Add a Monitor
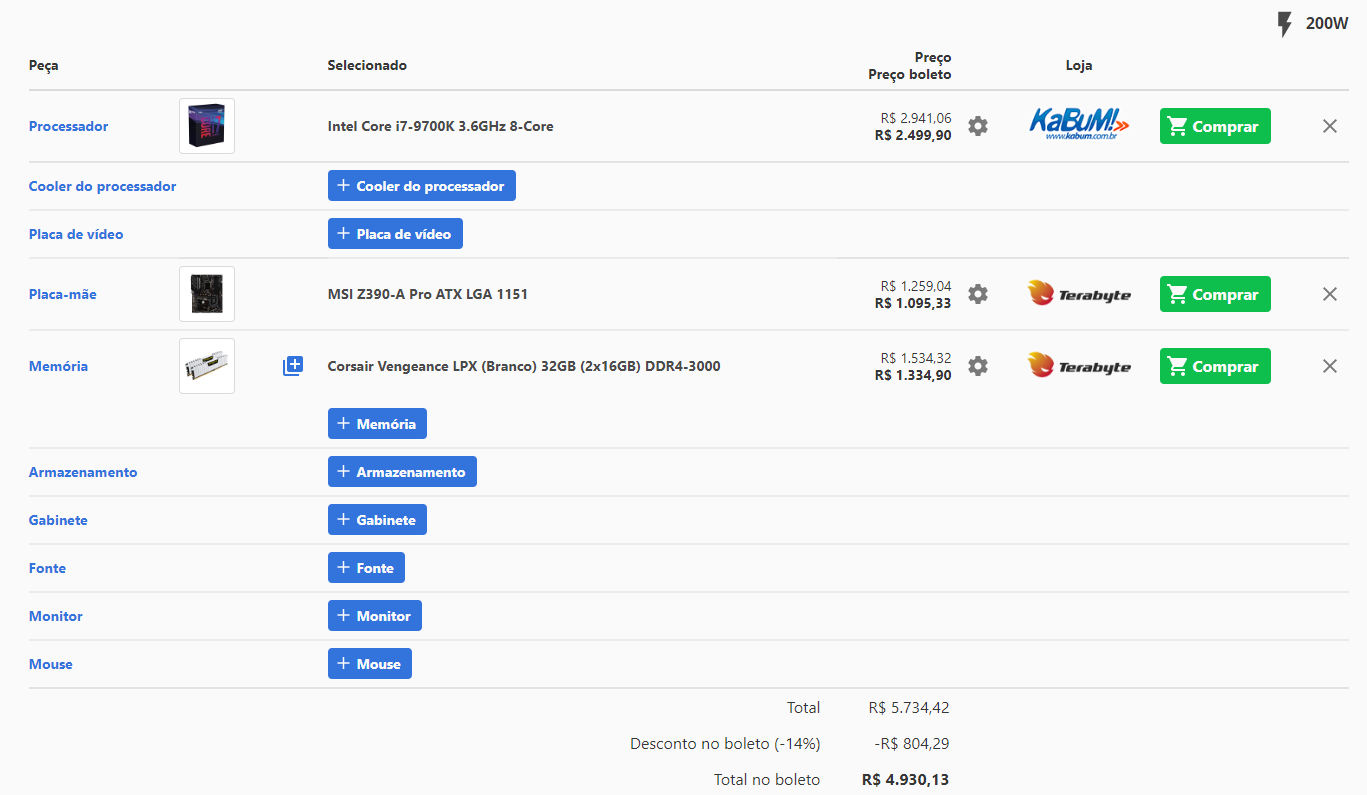 pyautogui.click(x=375, y=616)
